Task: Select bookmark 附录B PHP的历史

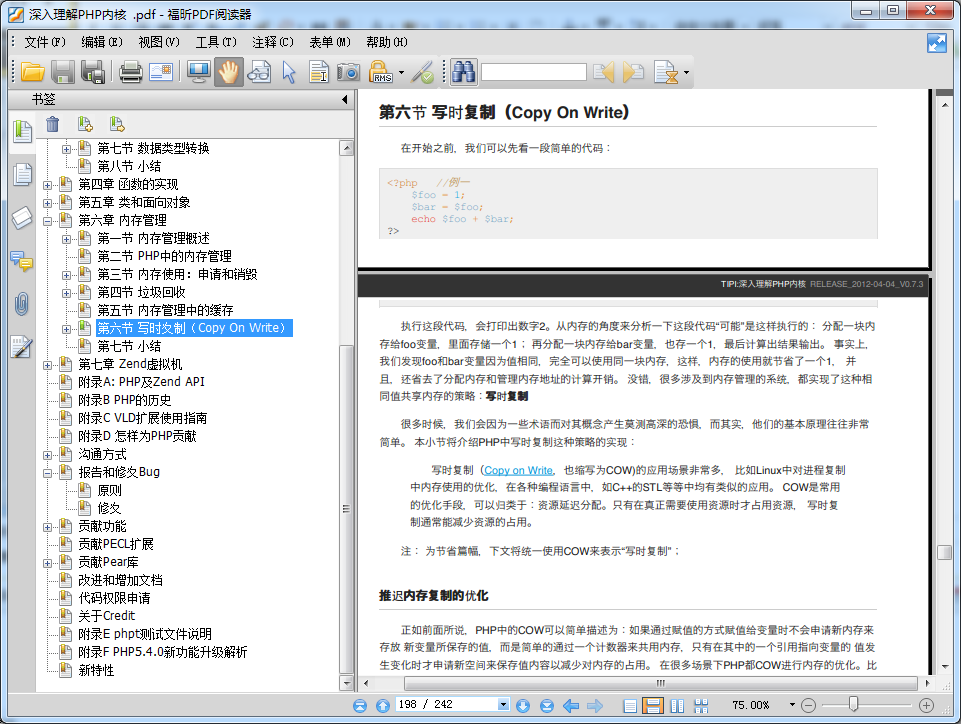Action: click(124, 400)
